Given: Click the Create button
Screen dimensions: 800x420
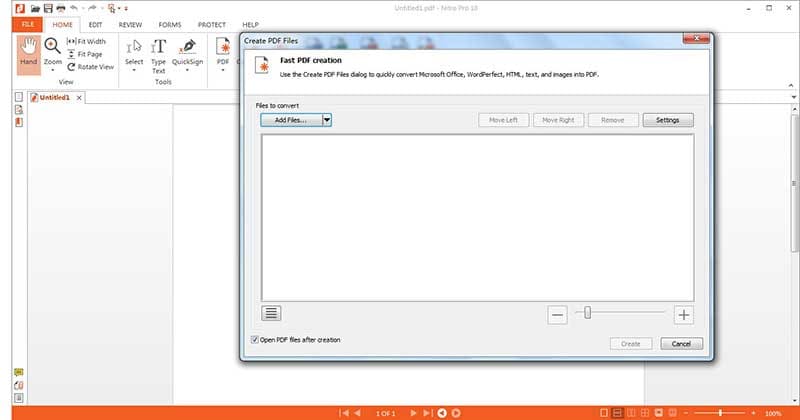Looking at the screenshot, I should (631, 344).
